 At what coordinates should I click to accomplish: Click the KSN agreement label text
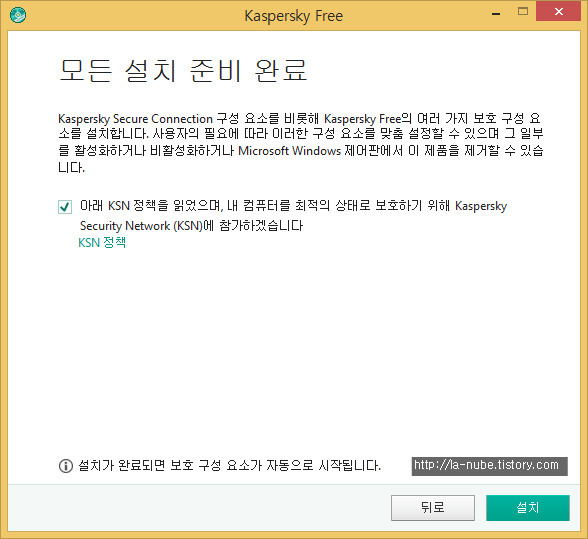[x=293, y=216]
